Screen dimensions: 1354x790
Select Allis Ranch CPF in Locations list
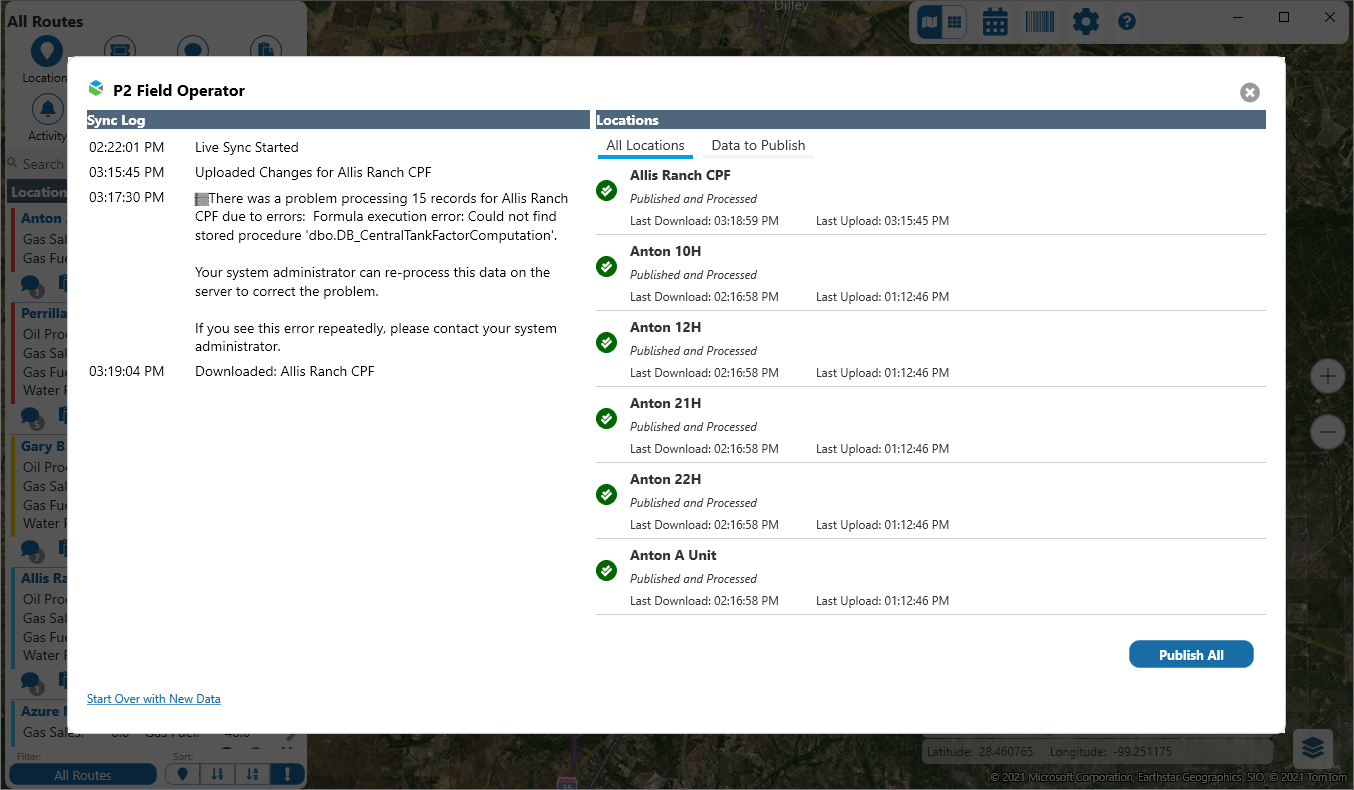(x=680, y=175)
